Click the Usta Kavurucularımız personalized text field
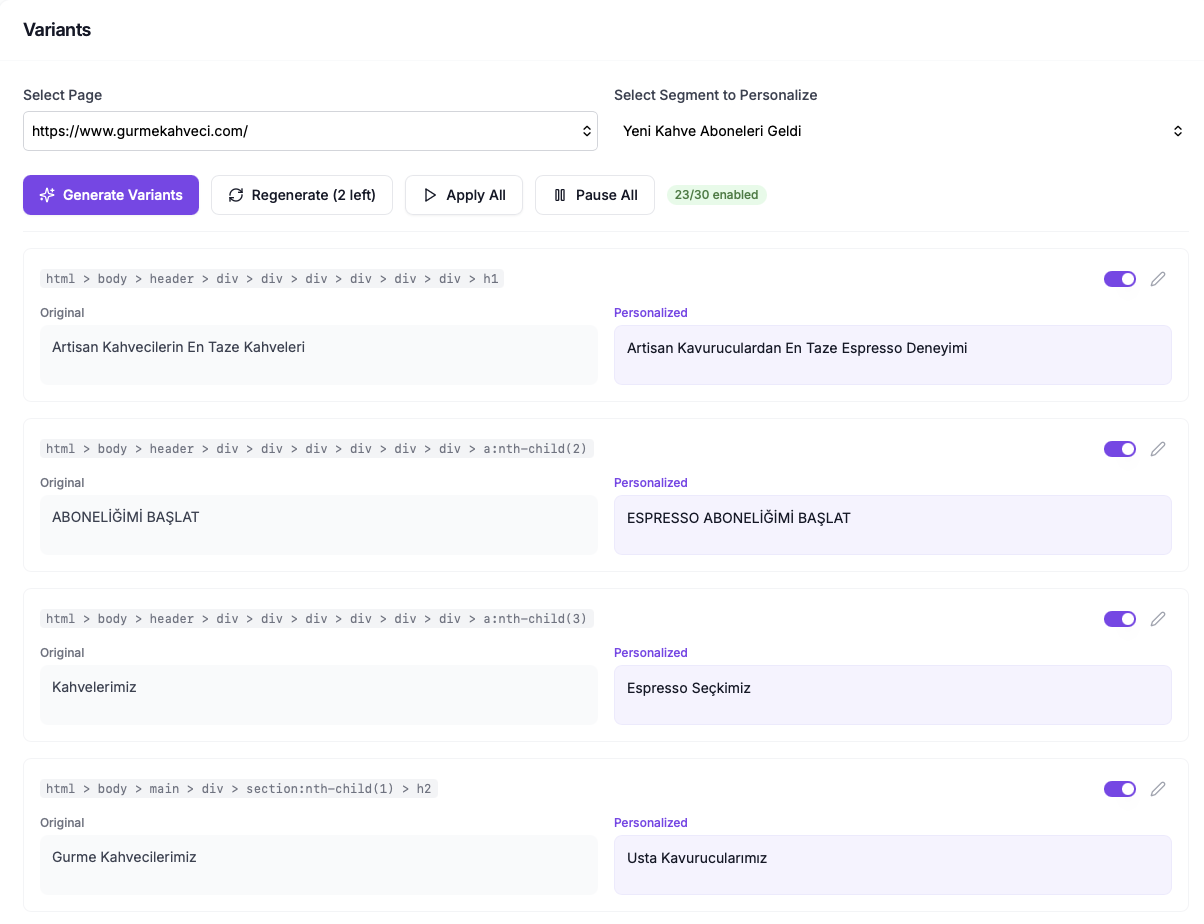This screenshot has height=924, width=1204. click(x=892, y=864)
